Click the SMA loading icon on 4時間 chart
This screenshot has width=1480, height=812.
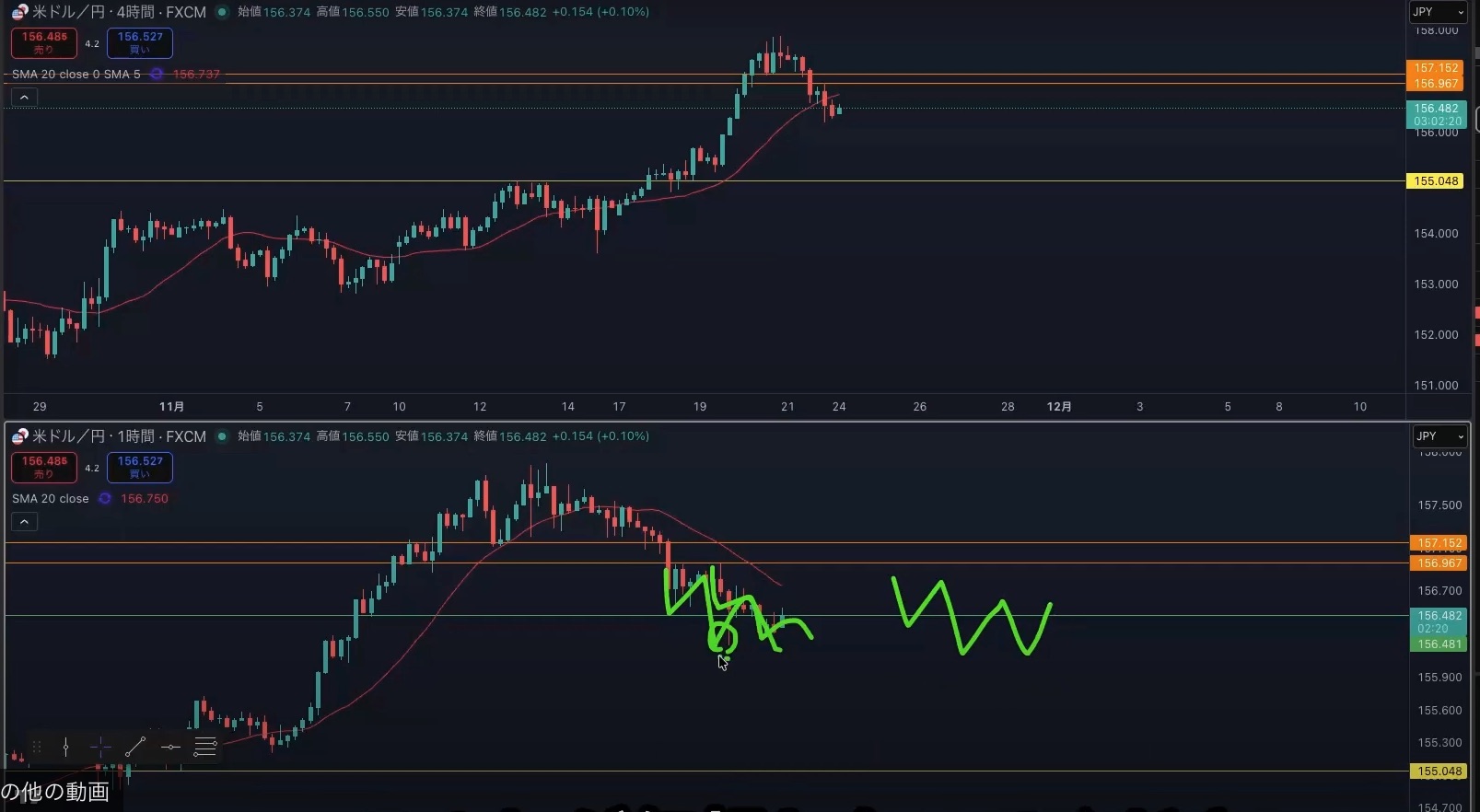tap(157, 74)
